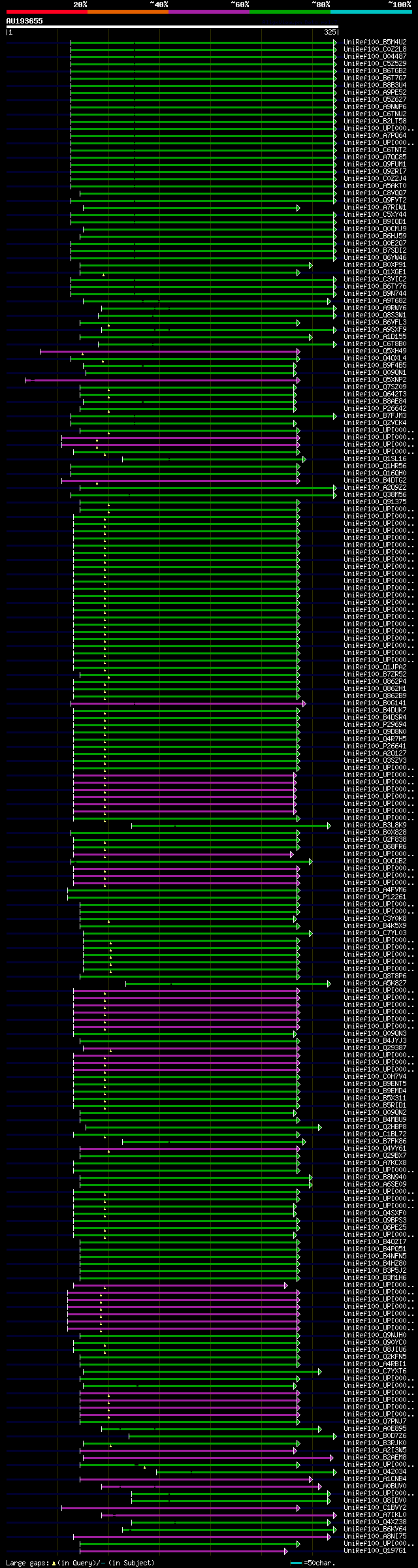The image size is (418, 1568).
Task: Select hit UniRef100_Q9FUM1
Action: tap(375, 164)
